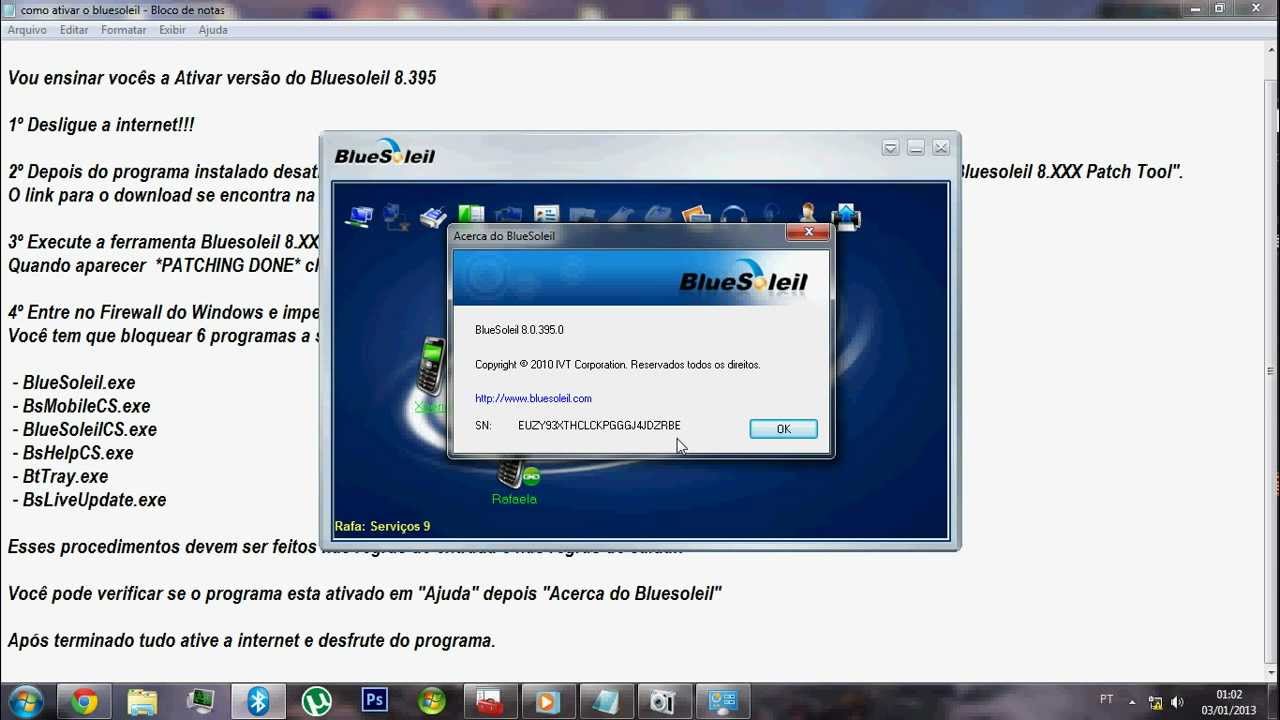This screenshot has width=1280, height=720.
Task: Click the dimmed dial-up networking icon in BlueSoleil
Action: (396, 217)
